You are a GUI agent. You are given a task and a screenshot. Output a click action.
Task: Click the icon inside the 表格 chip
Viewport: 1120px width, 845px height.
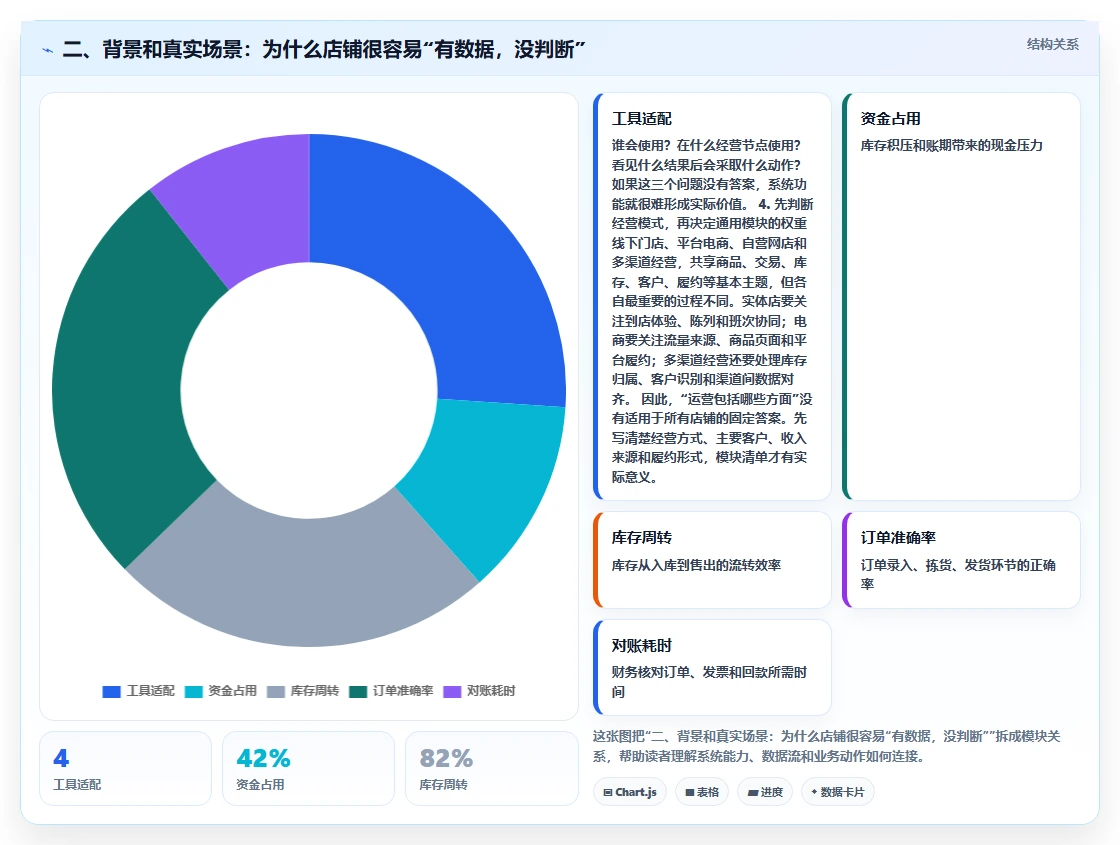click(x=690, y=792)
